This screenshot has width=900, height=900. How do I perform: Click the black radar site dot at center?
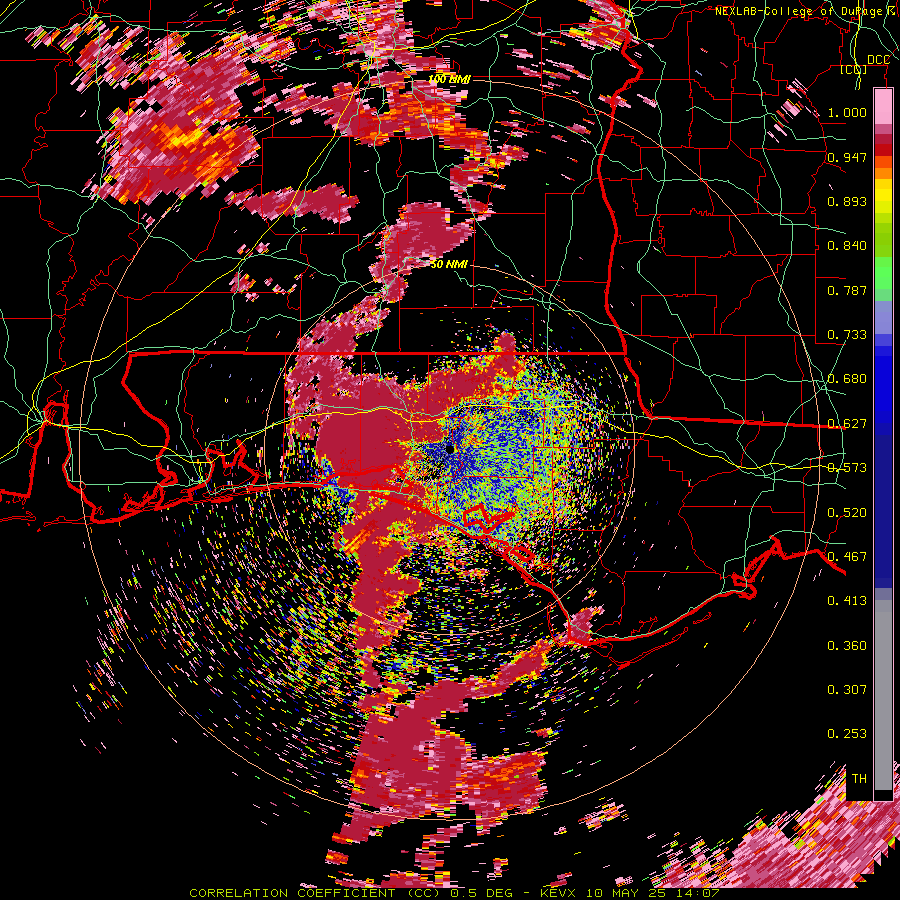pos(449,449)
